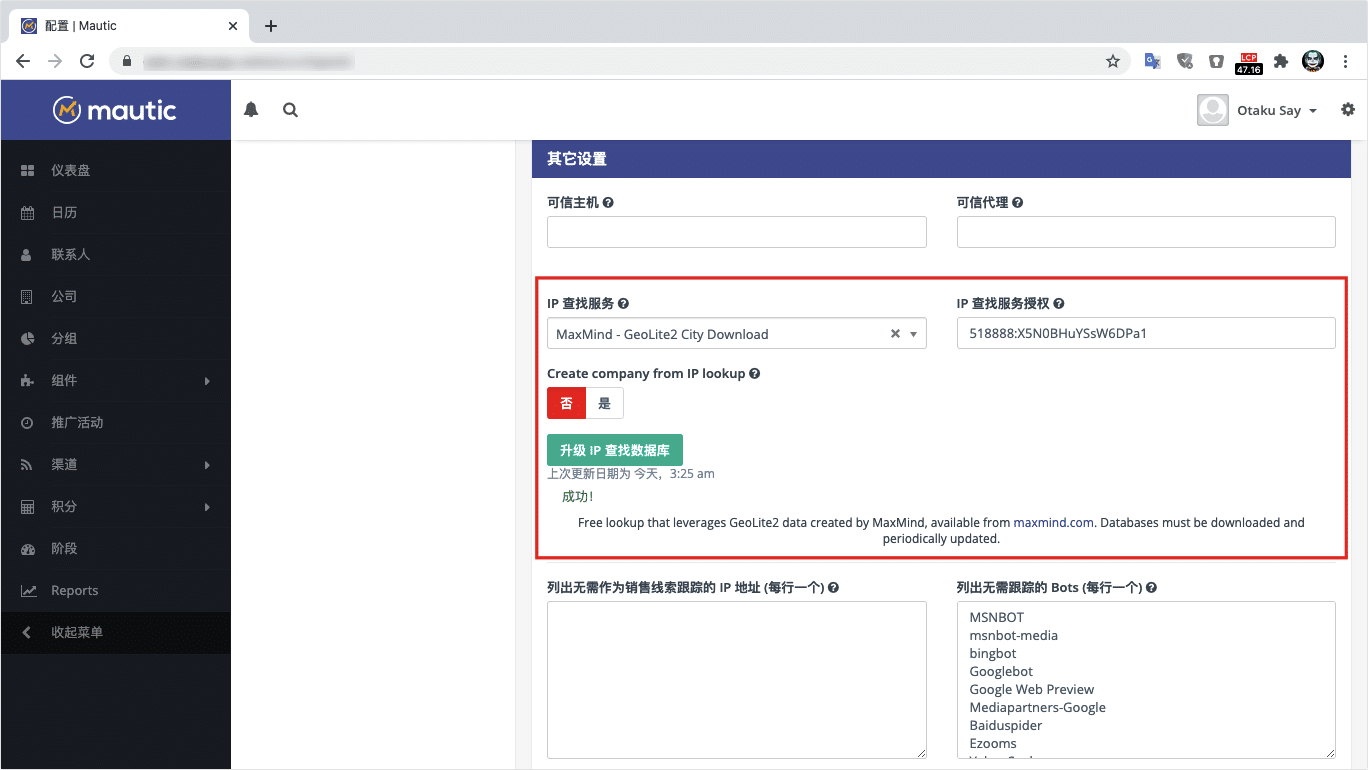Open the settings gear icon

pos(1348,109)
